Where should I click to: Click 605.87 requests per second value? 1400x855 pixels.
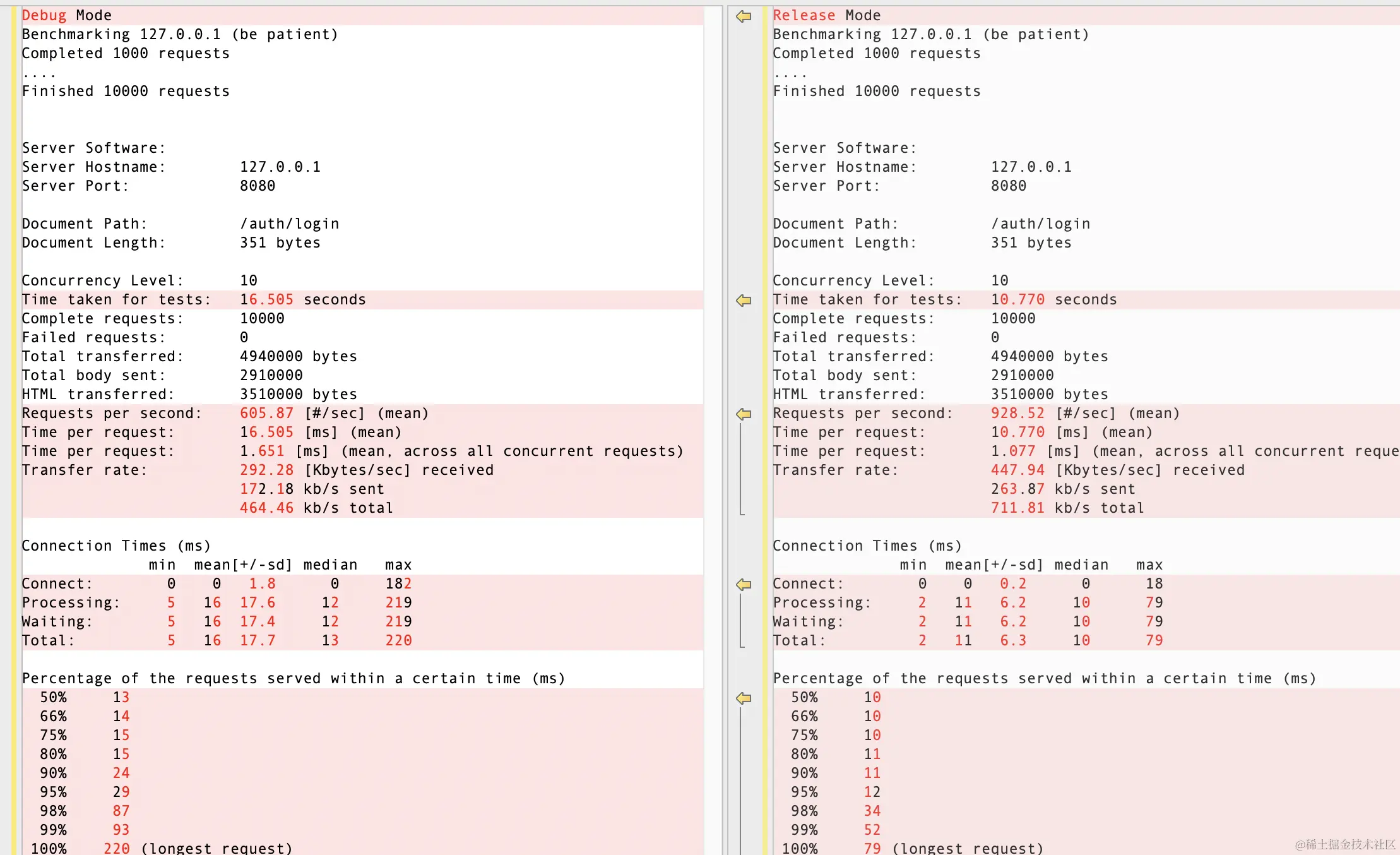point(266,413)
